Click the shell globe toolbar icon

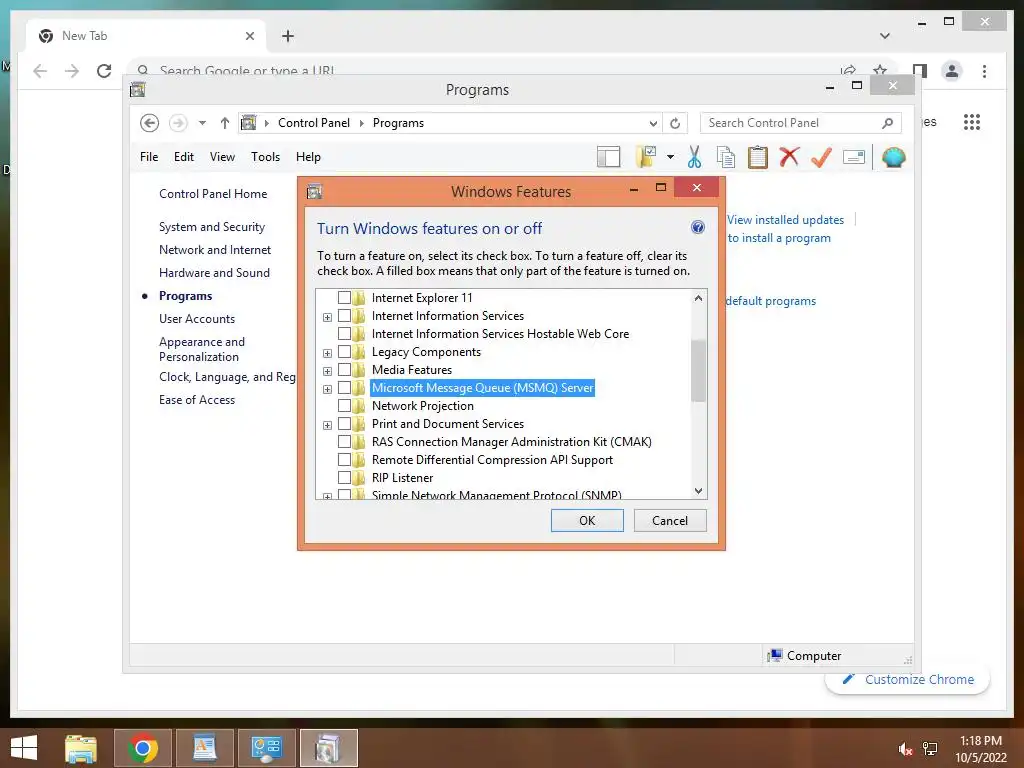click(893, 157)
